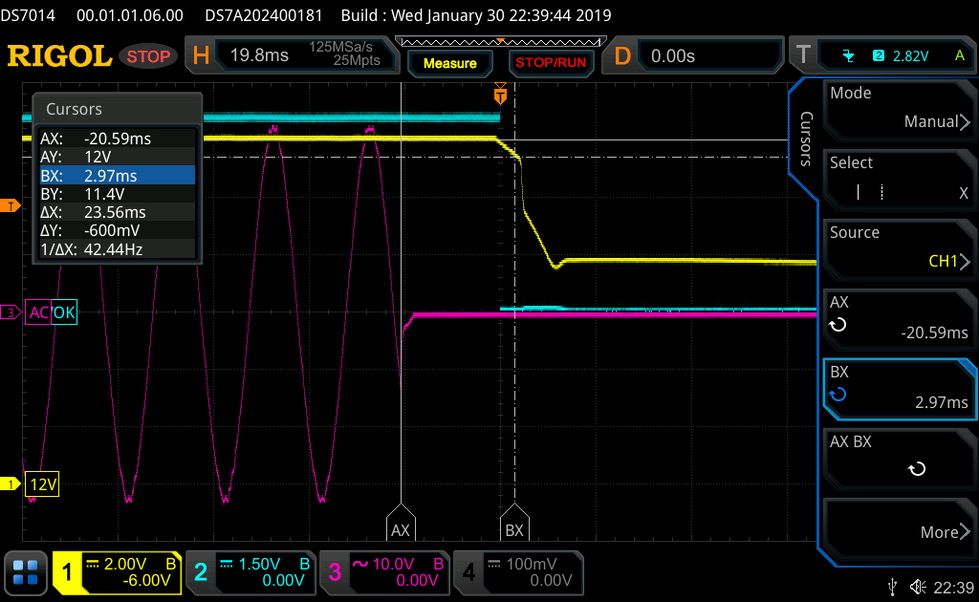Select the AY: 12V cursor row
Viewport: 979px width, 602px height.
click(x=117, y=157)
